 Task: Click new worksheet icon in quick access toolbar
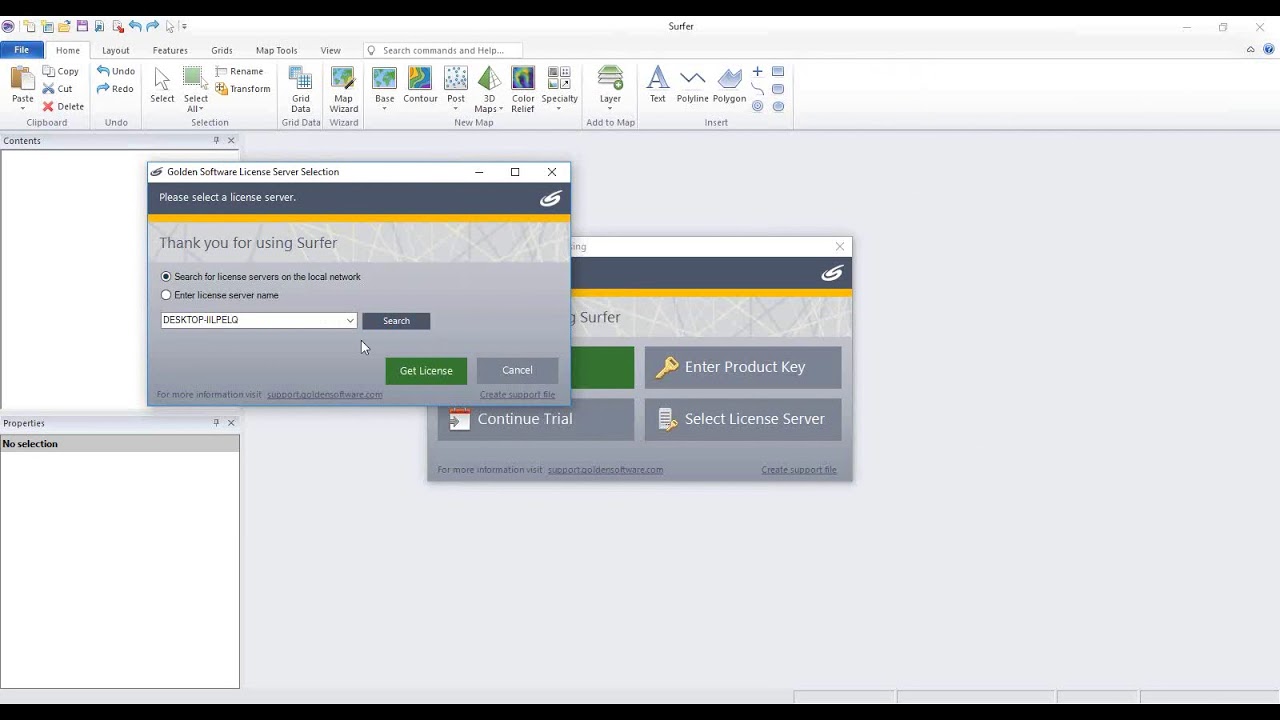pos(46,26)
